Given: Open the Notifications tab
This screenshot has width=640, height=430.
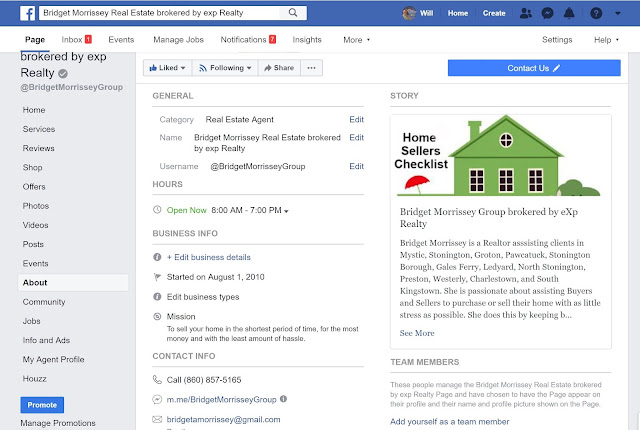Looking at the screenshot, I should pyautogui.click(x=248, y=40).
